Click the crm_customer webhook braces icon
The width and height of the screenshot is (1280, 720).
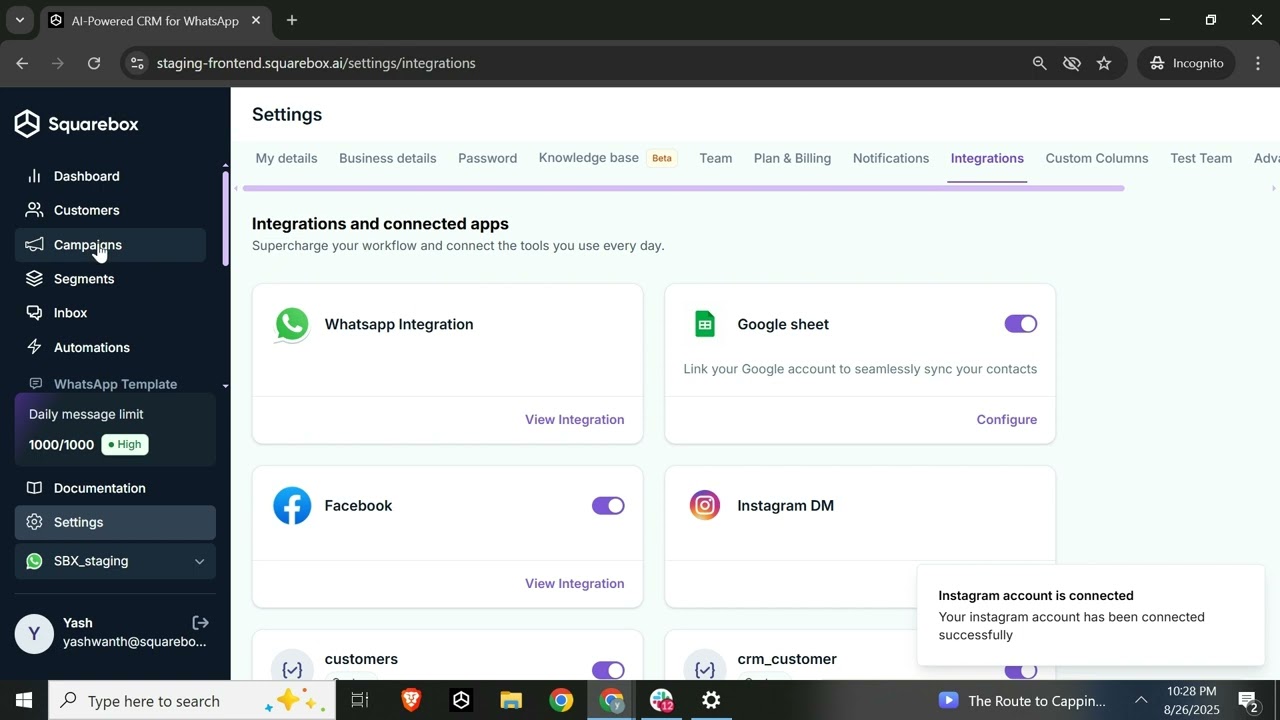[705, 669]
